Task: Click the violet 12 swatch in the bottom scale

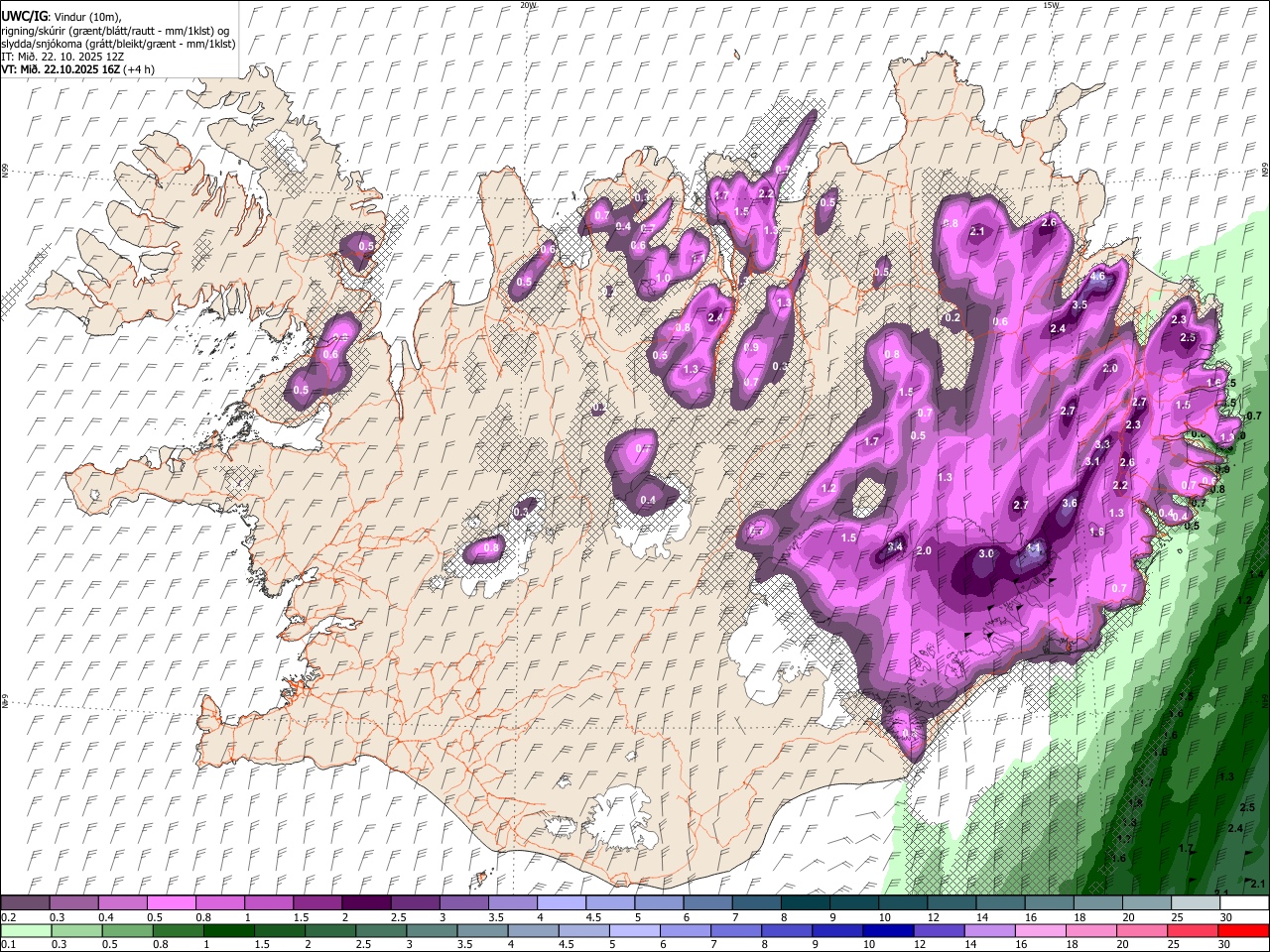Action: pyautogui.click(x=939, y=931)
